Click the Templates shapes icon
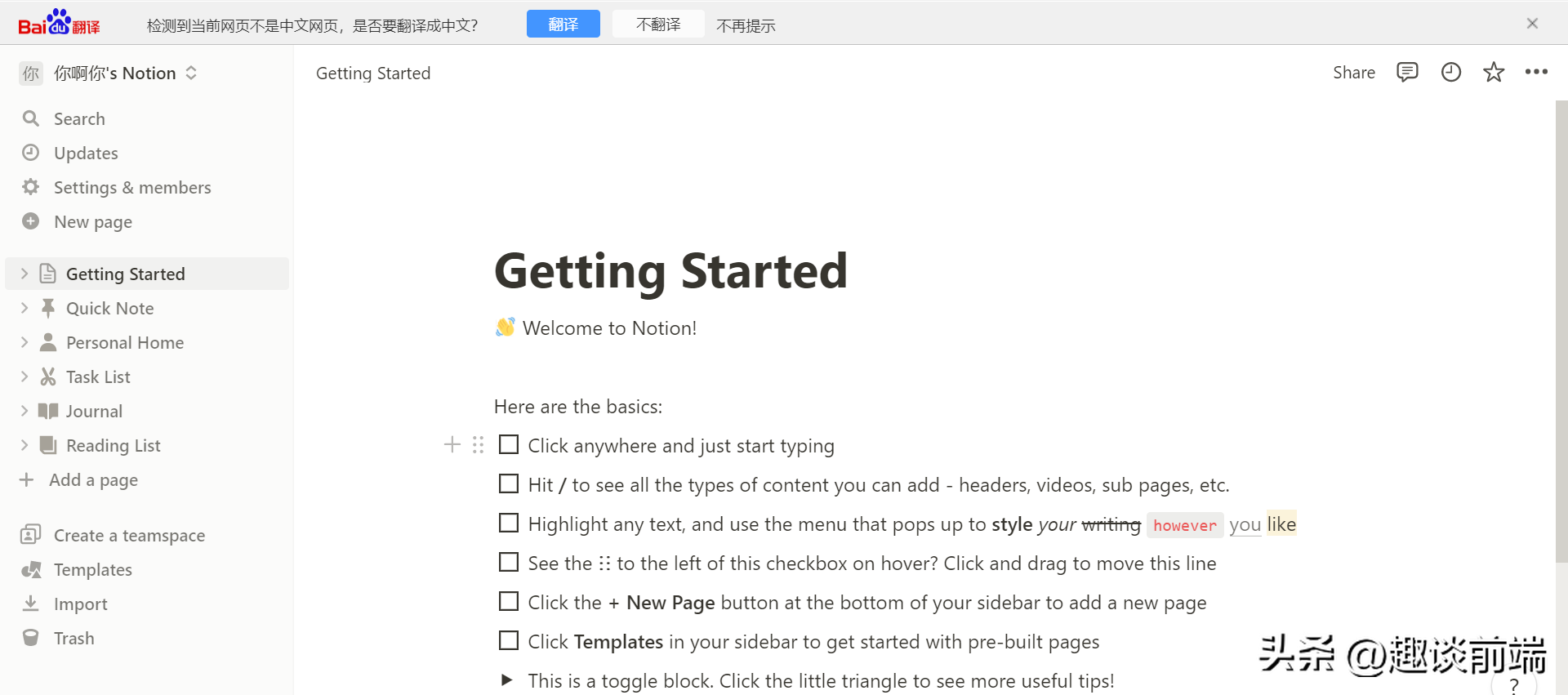This screenshot has width=1568, height=695. 31,569
